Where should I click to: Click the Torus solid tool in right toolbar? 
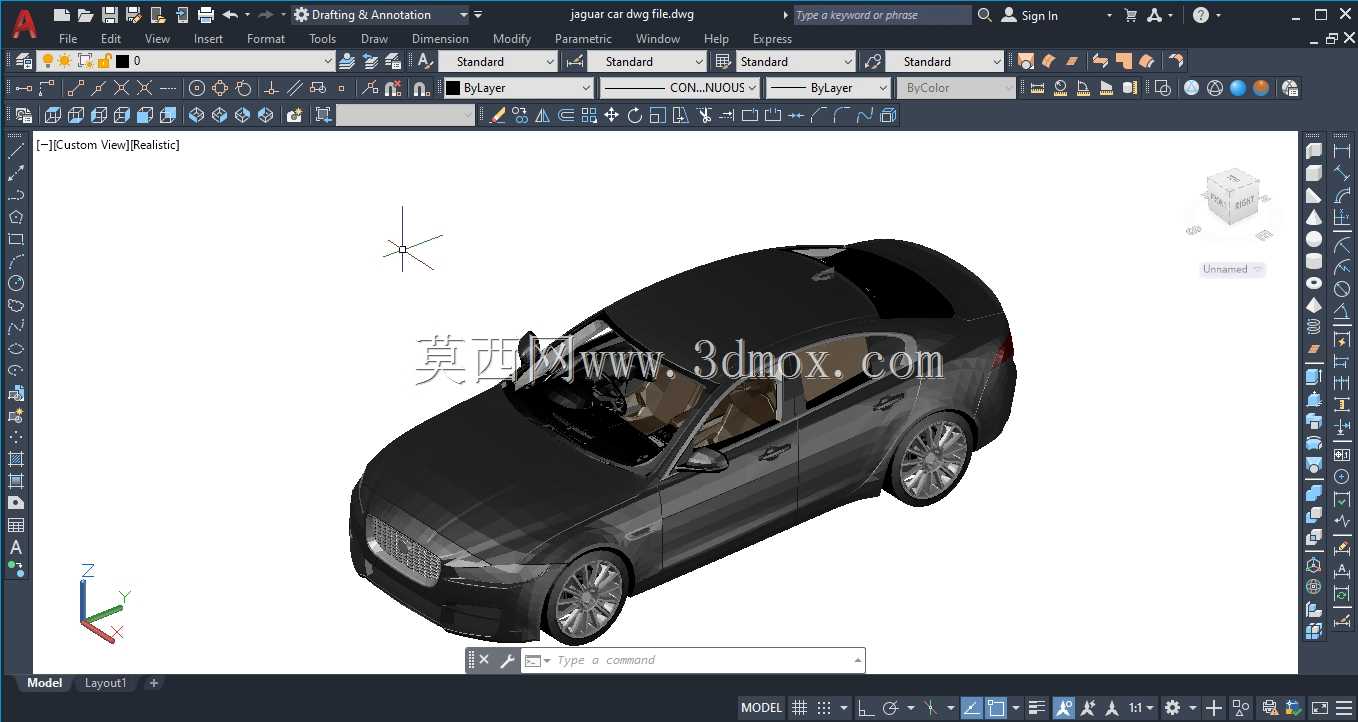[1314, 283]
